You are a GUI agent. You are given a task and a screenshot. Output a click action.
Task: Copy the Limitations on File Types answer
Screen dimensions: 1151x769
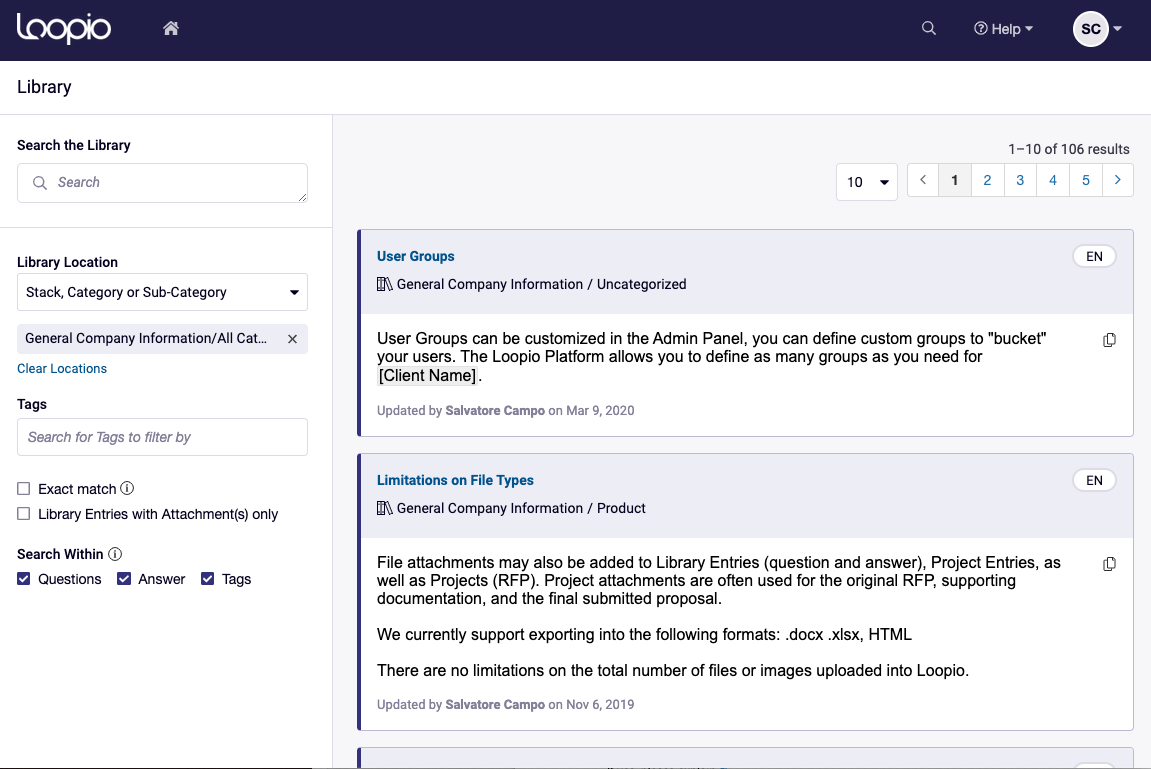(1109, 564)
